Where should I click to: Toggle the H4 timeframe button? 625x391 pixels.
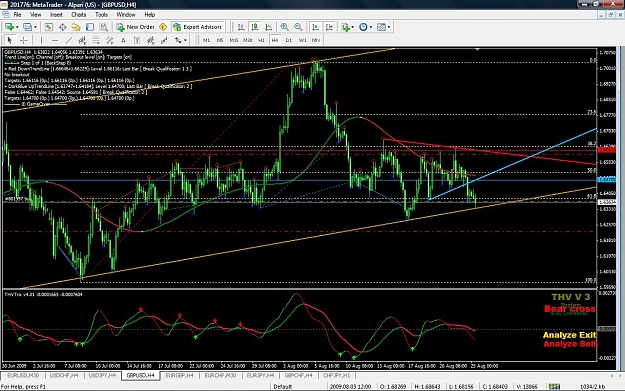[x=275, y=40]
